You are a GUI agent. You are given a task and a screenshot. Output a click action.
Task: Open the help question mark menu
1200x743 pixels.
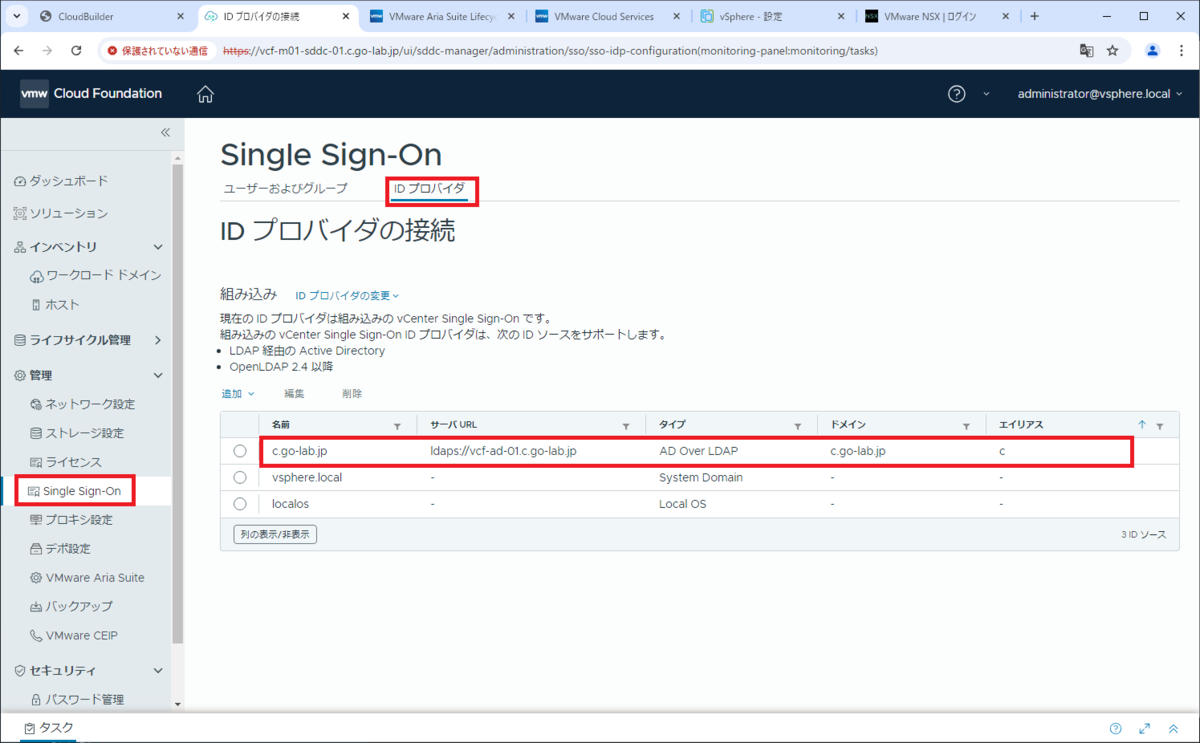click(957, 94)
